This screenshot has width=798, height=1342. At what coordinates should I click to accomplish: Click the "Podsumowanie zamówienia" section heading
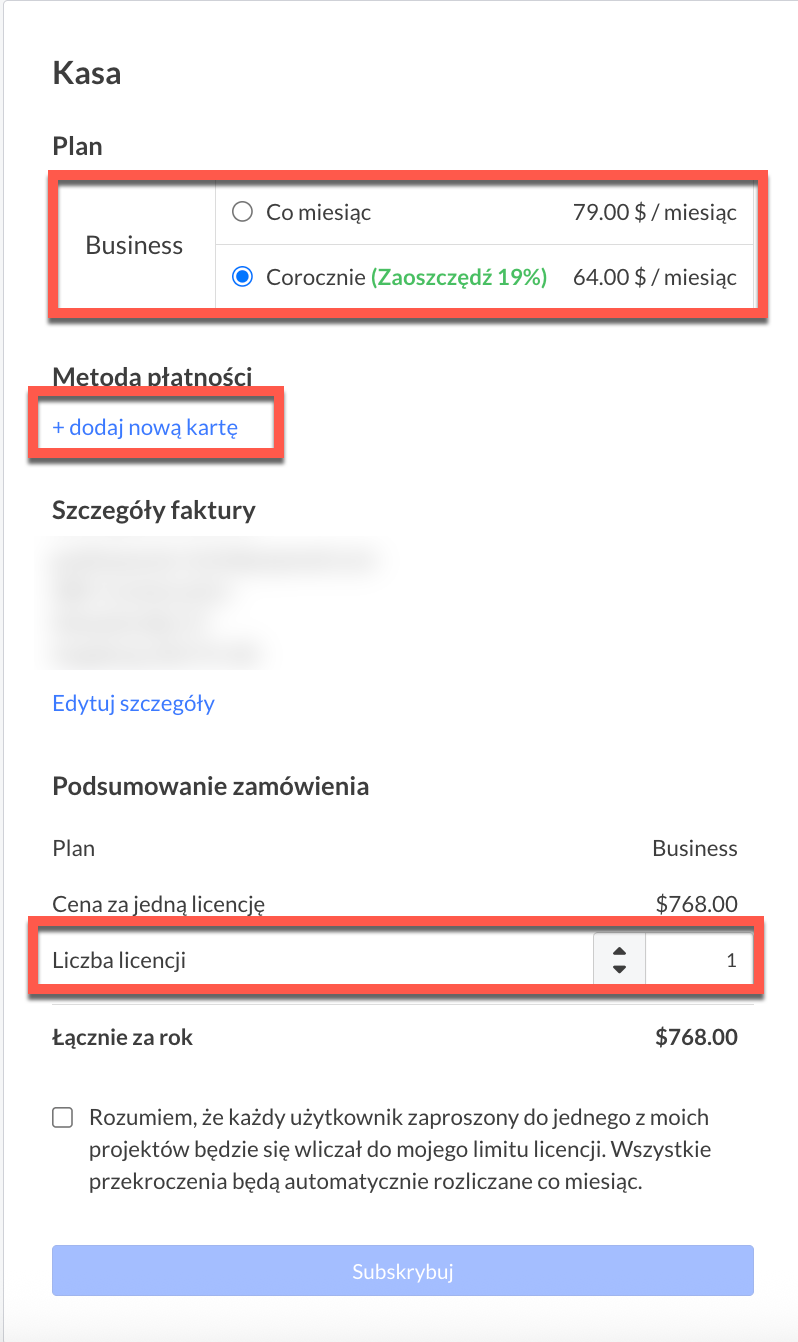point(210,786)
